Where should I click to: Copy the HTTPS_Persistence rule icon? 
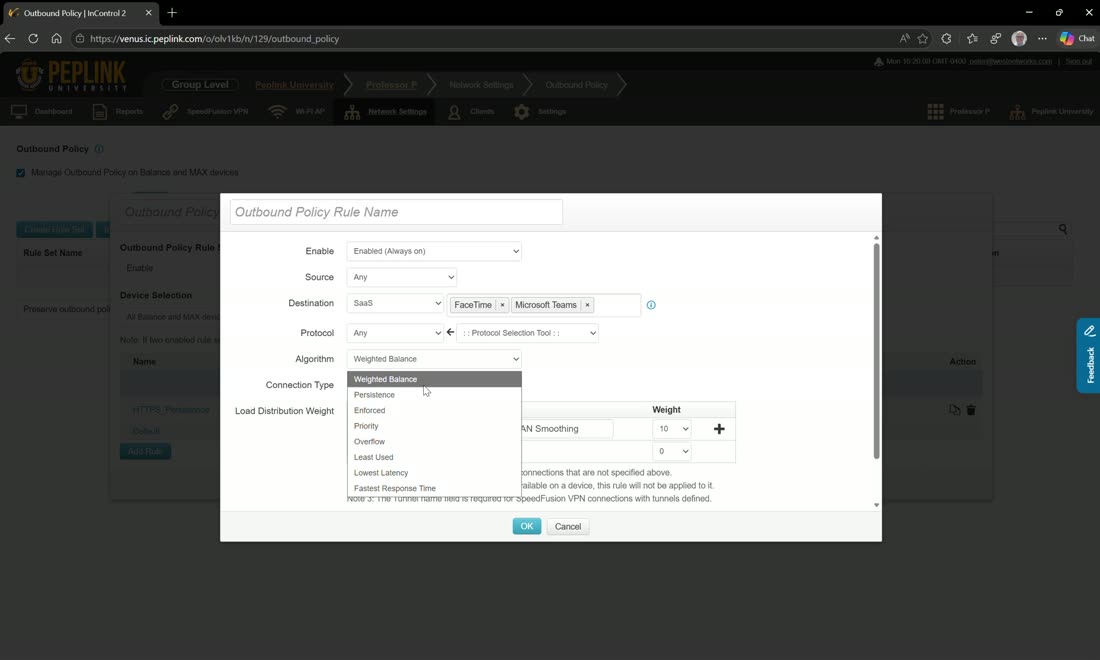click(x=954, y=410)
